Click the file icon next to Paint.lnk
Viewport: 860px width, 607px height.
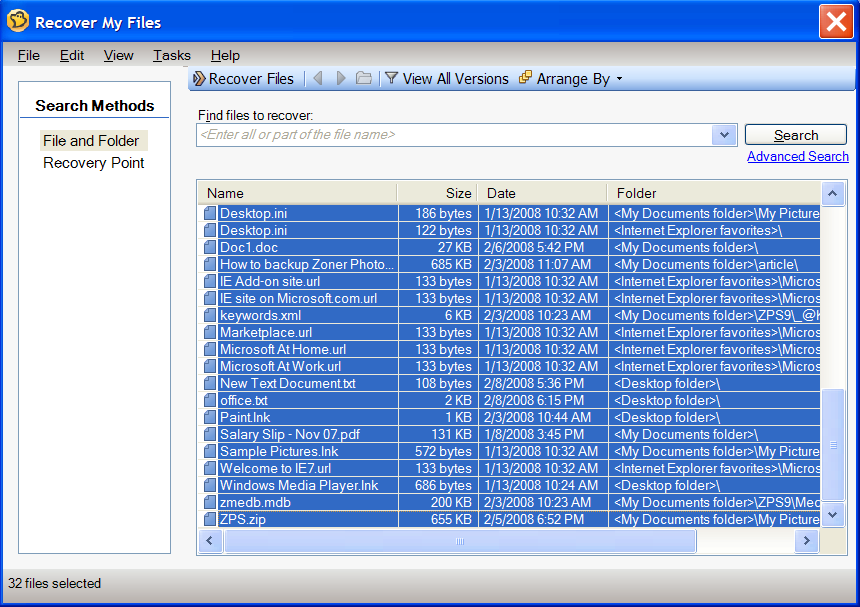(210, 417)
